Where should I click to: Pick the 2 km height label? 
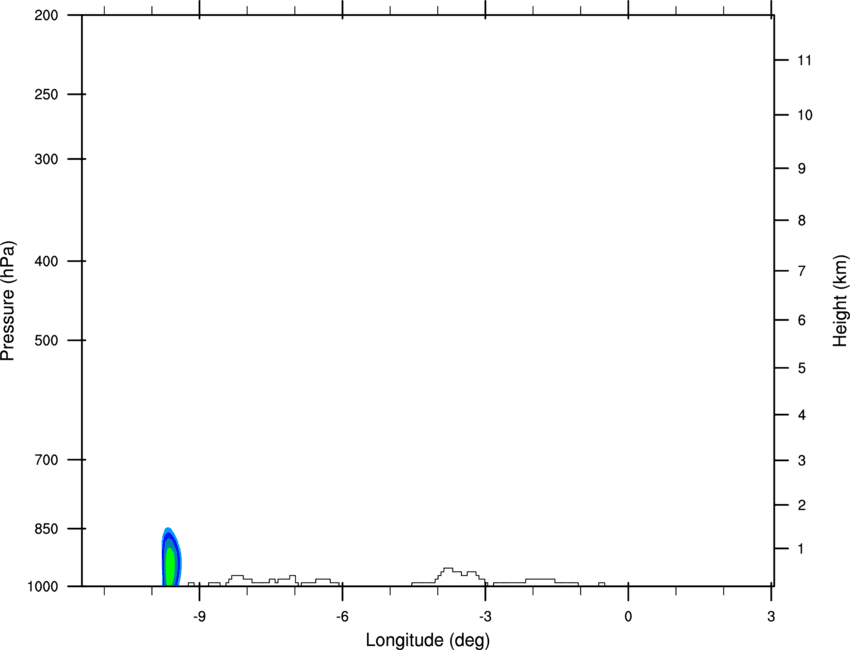802,505
